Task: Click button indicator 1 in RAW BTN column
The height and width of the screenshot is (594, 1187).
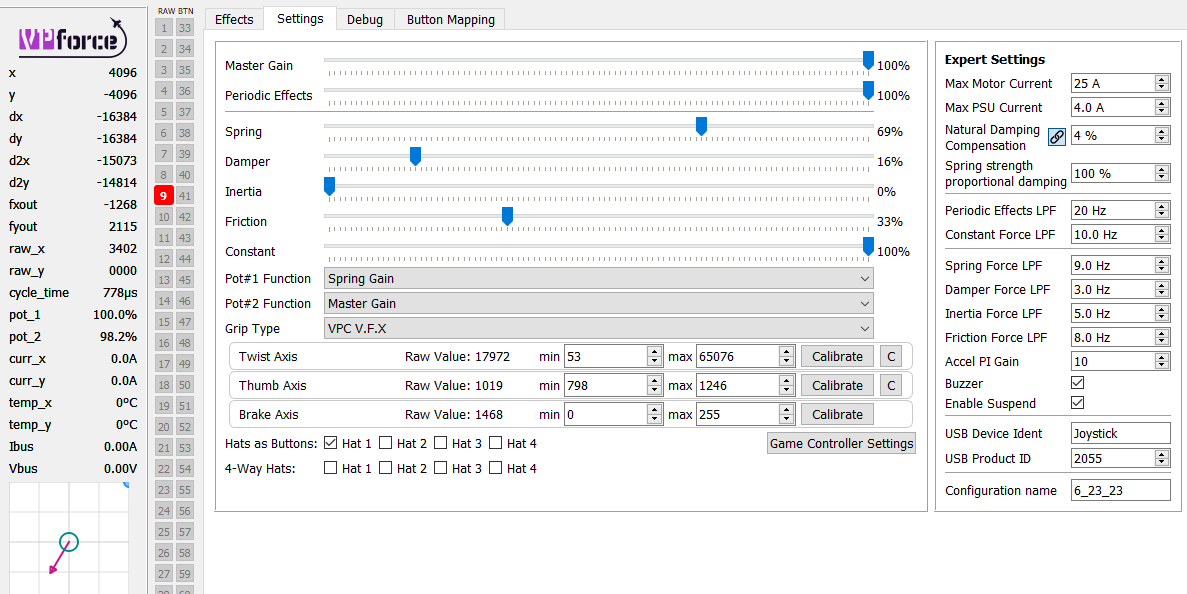Action: click(x=164, y=28)
